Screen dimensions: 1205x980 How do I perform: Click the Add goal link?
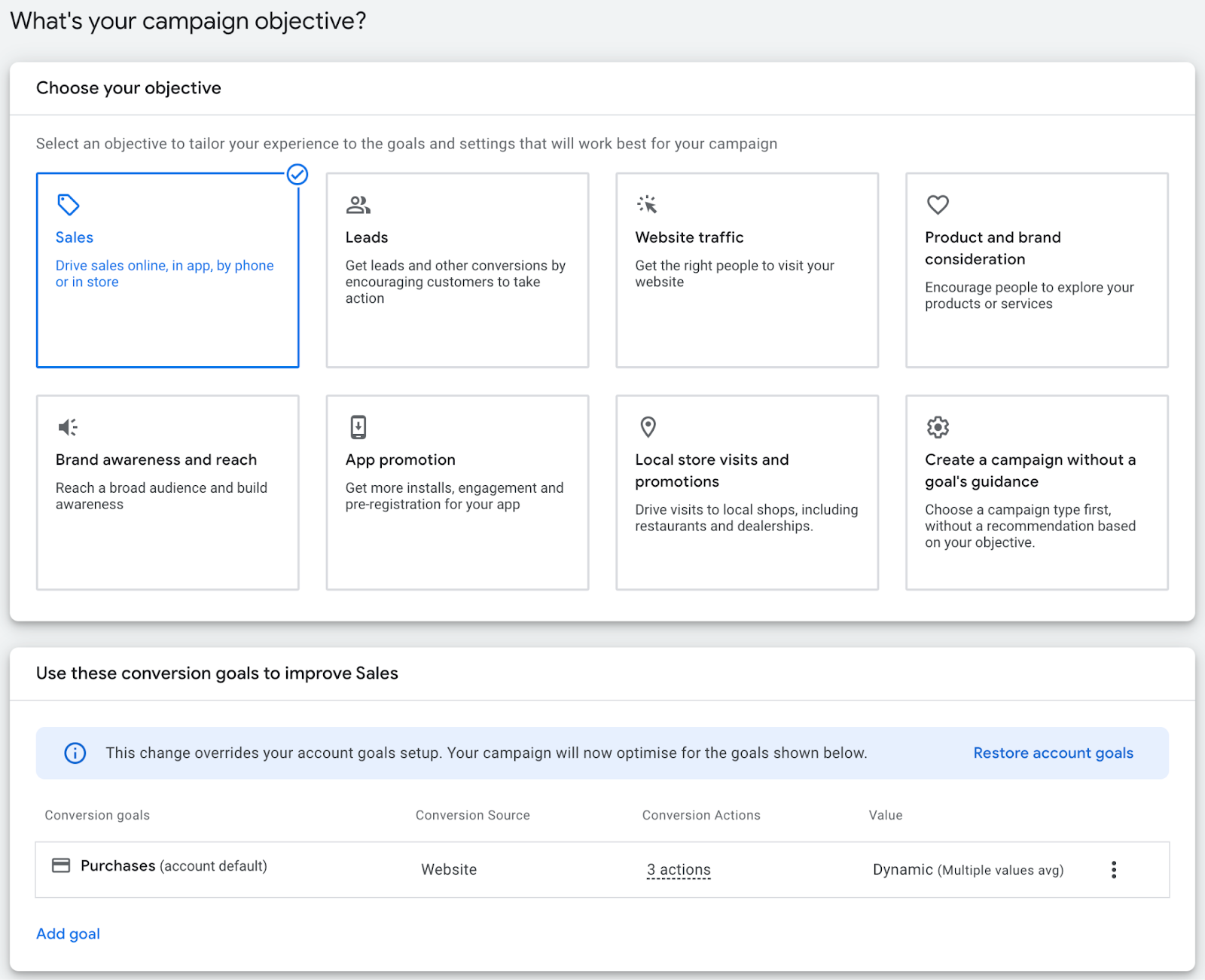point(69,934)
